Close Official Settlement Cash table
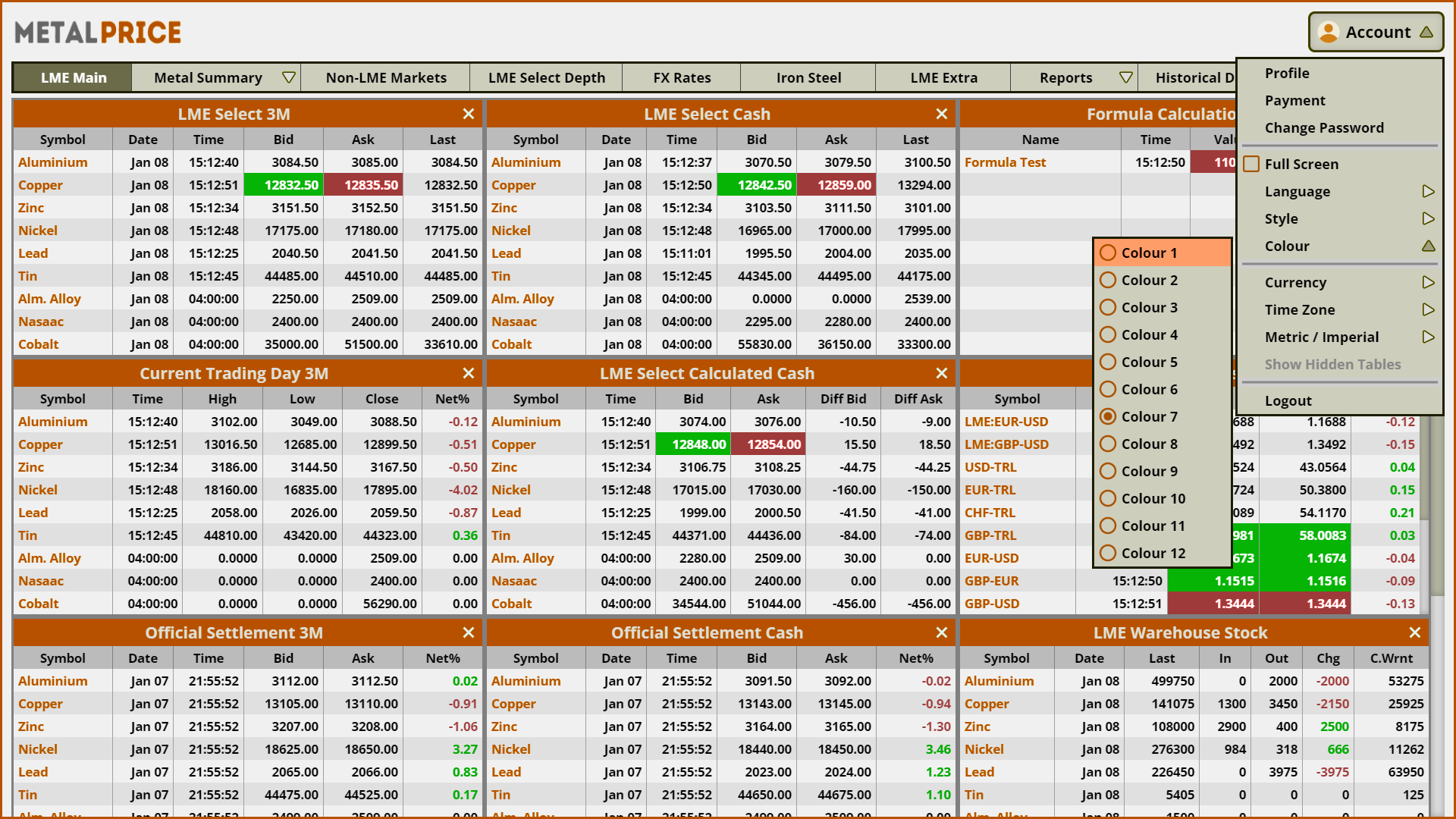This screenshot has height=819, width=1456. (942, 632)
